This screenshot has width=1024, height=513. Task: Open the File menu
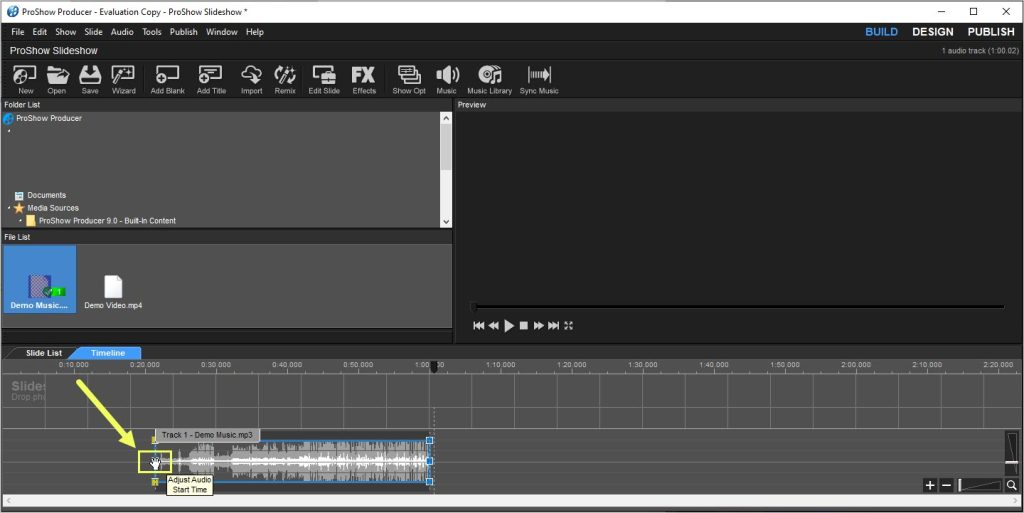(18, 32)
